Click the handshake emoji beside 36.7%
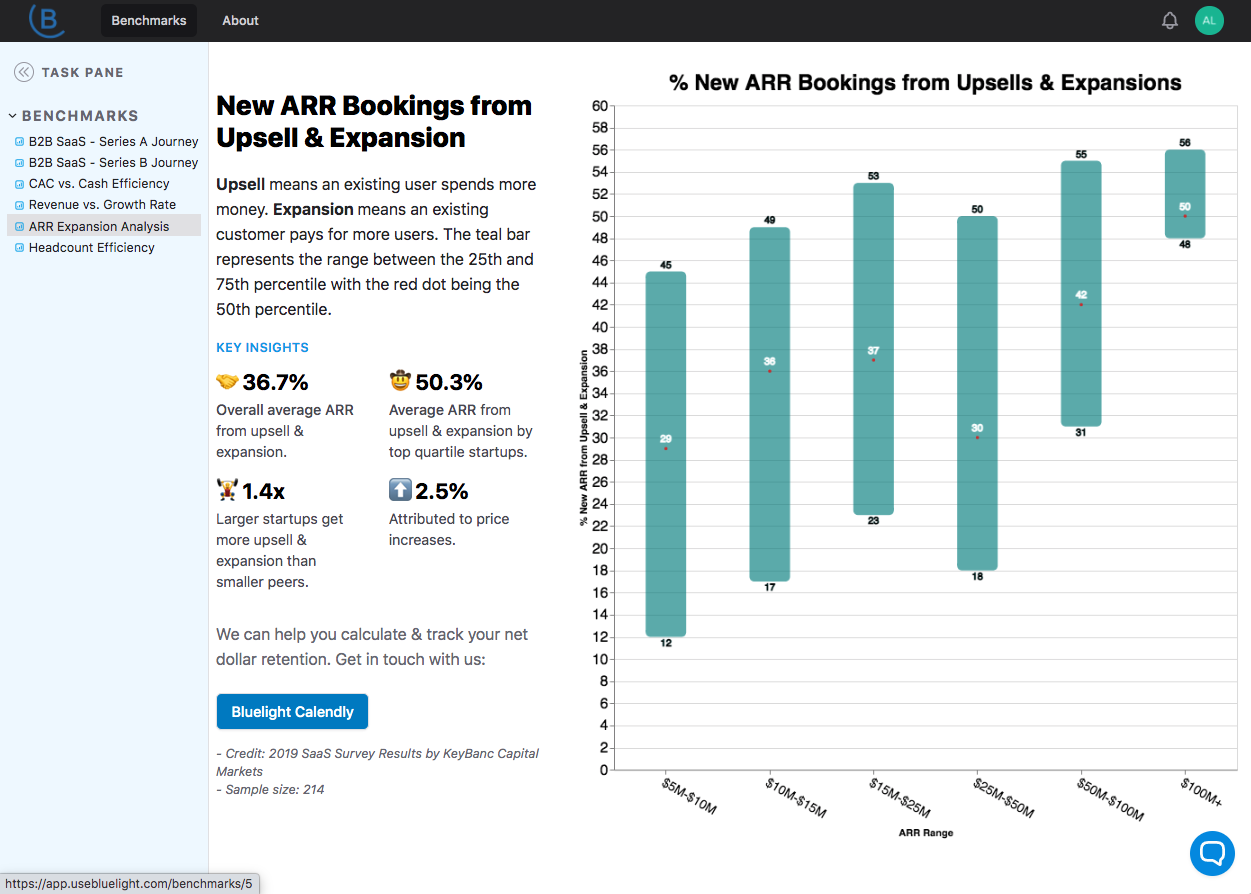 (227, 382)
